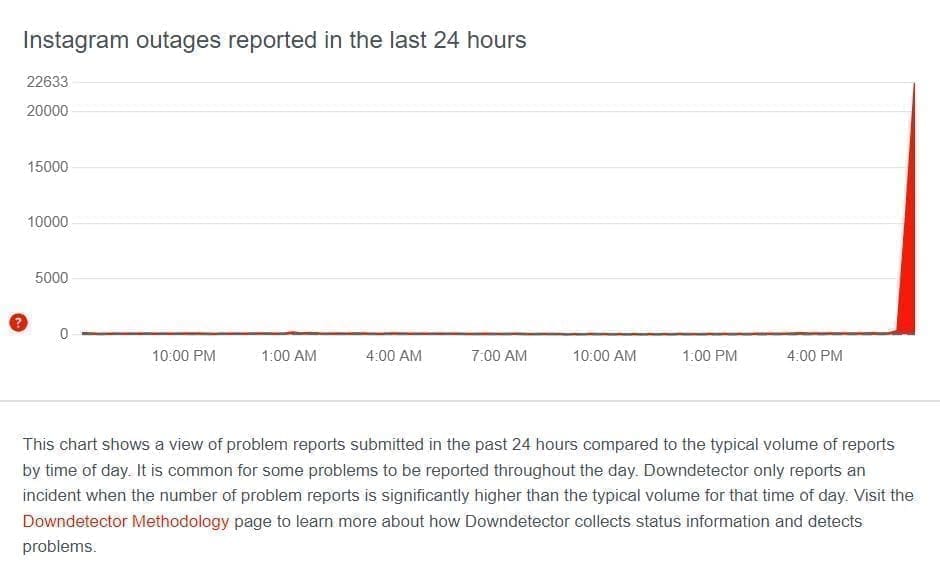Click the divider line below the chart
This screenshot has height=572, width=940.
tap(470, 401)
